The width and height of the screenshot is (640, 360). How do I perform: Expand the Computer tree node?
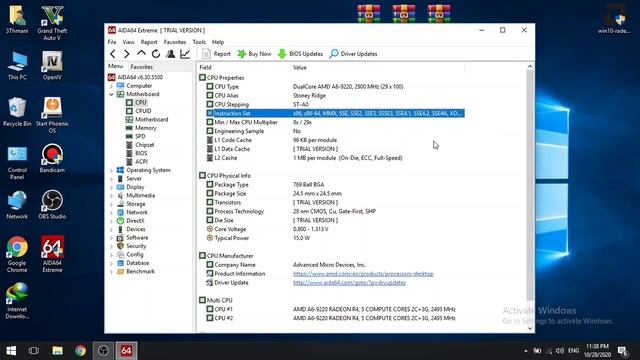(x=111, y=86)
